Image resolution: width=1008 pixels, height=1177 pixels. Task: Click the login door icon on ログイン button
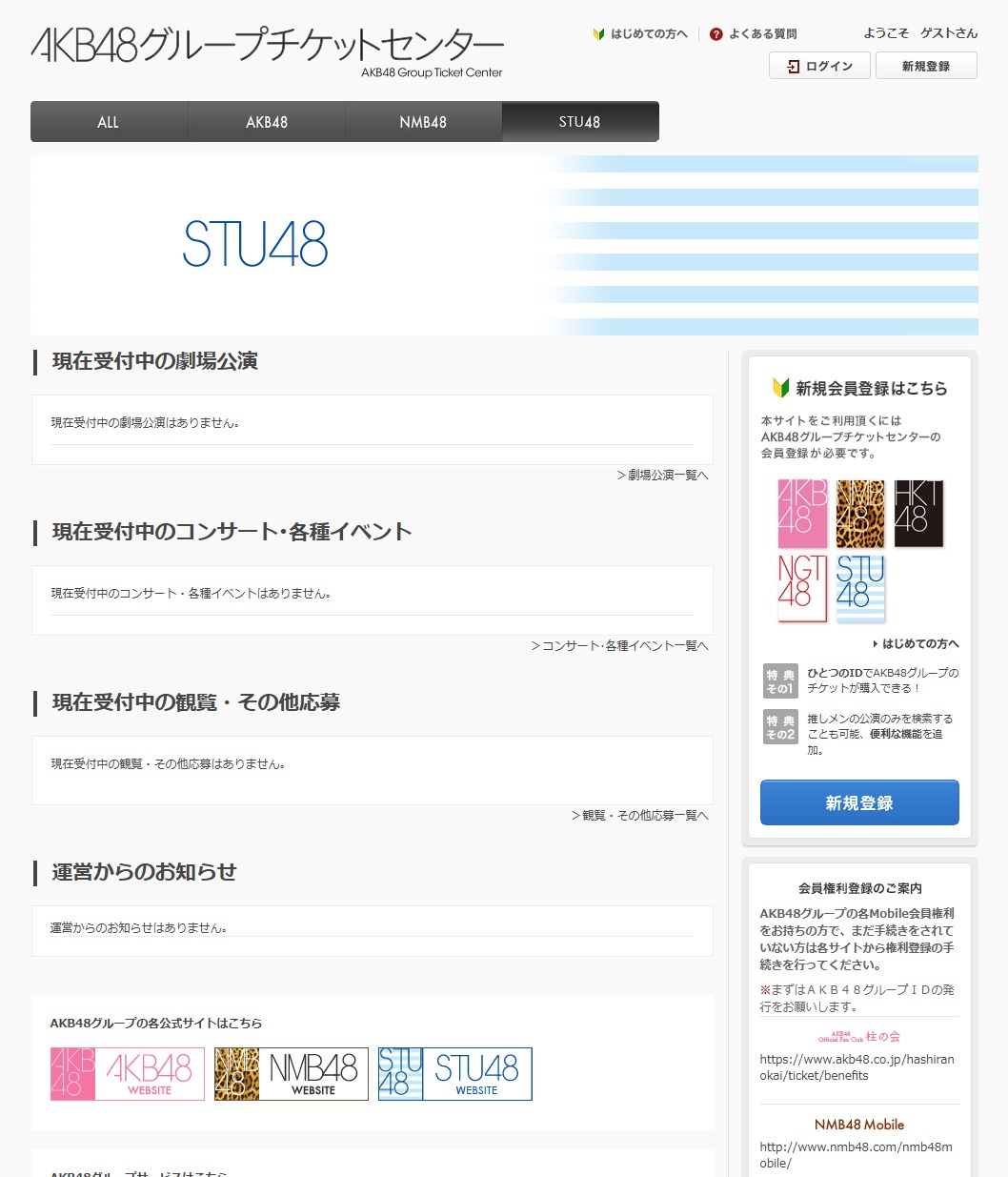tap(793, 66)
